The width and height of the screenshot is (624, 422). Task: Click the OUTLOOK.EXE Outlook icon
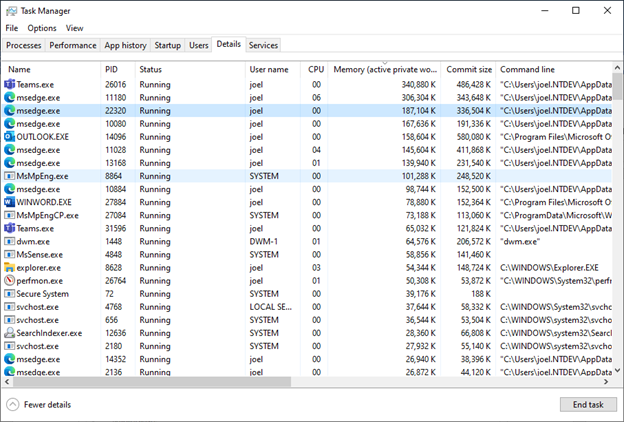point(9,137)
